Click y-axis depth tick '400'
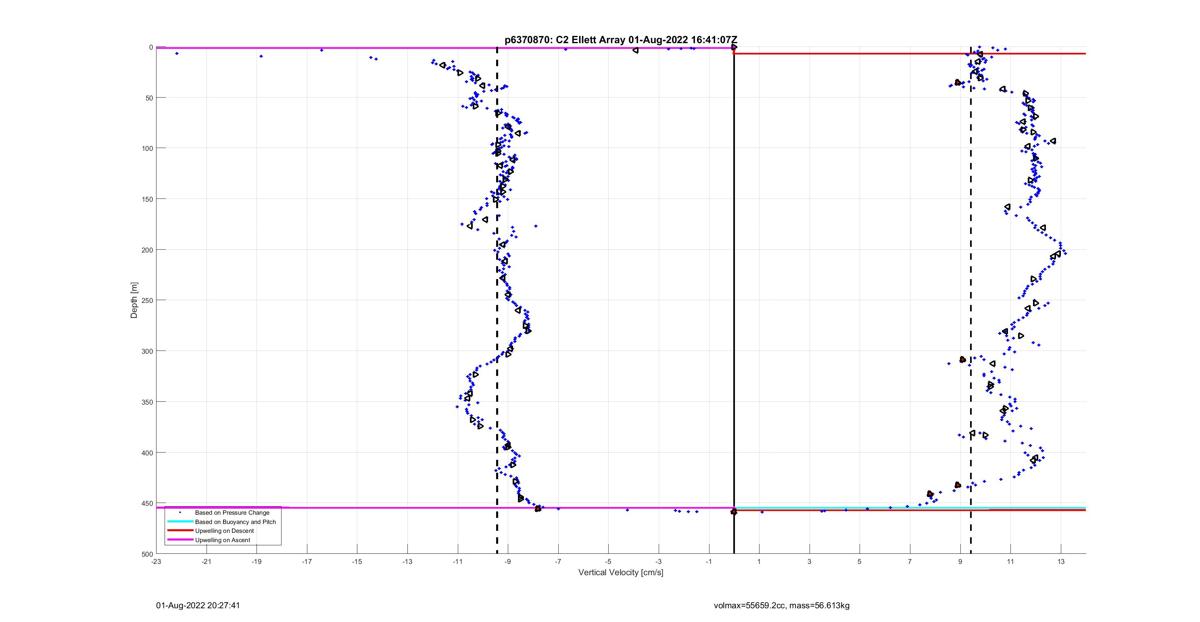This screenshot has width=1200, height=622. pos(145,452)
